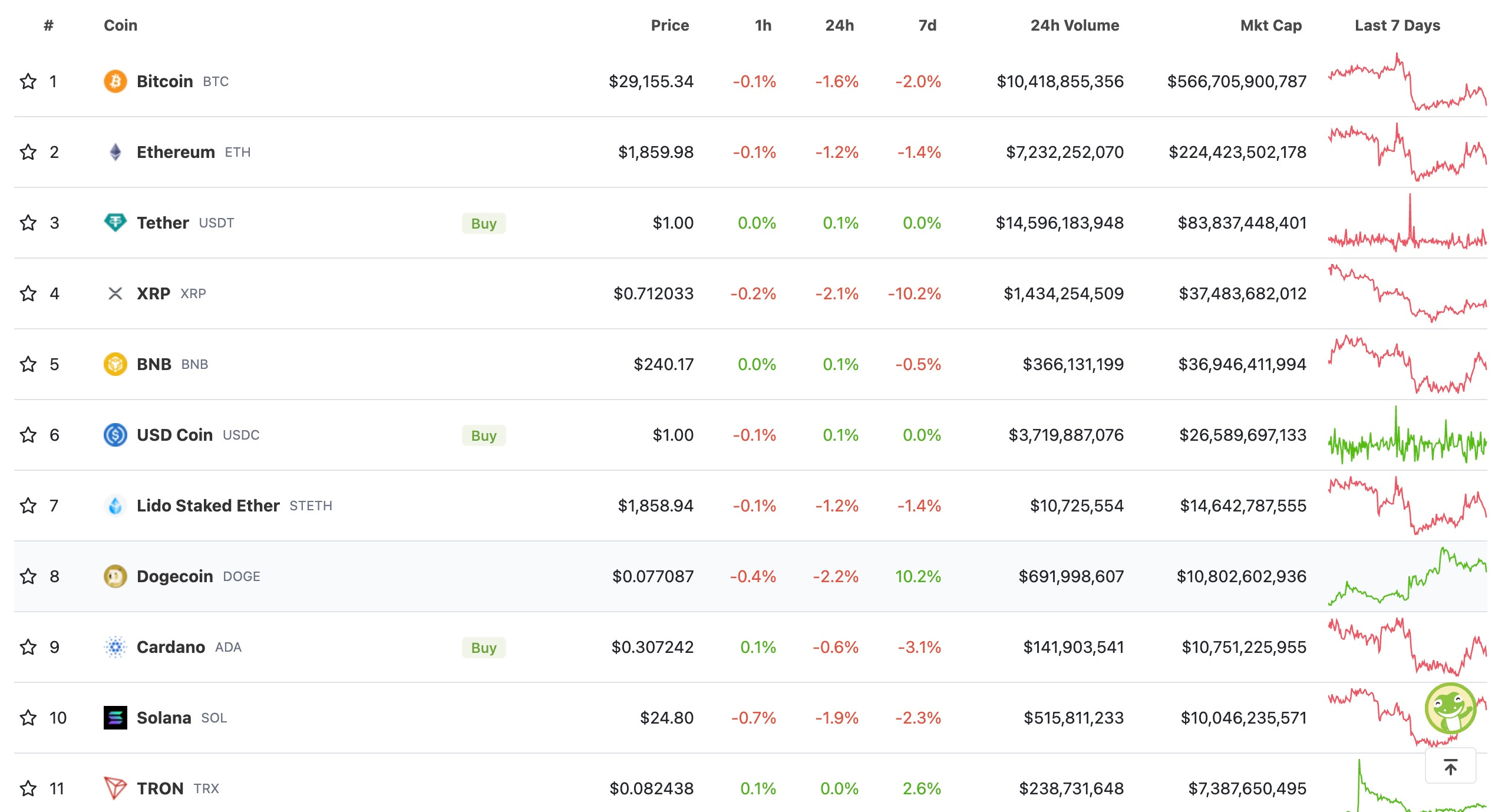This screenshot has width=1505, height=812.
Task: Click the Tether logo icon
Action: tap(115, 223)
